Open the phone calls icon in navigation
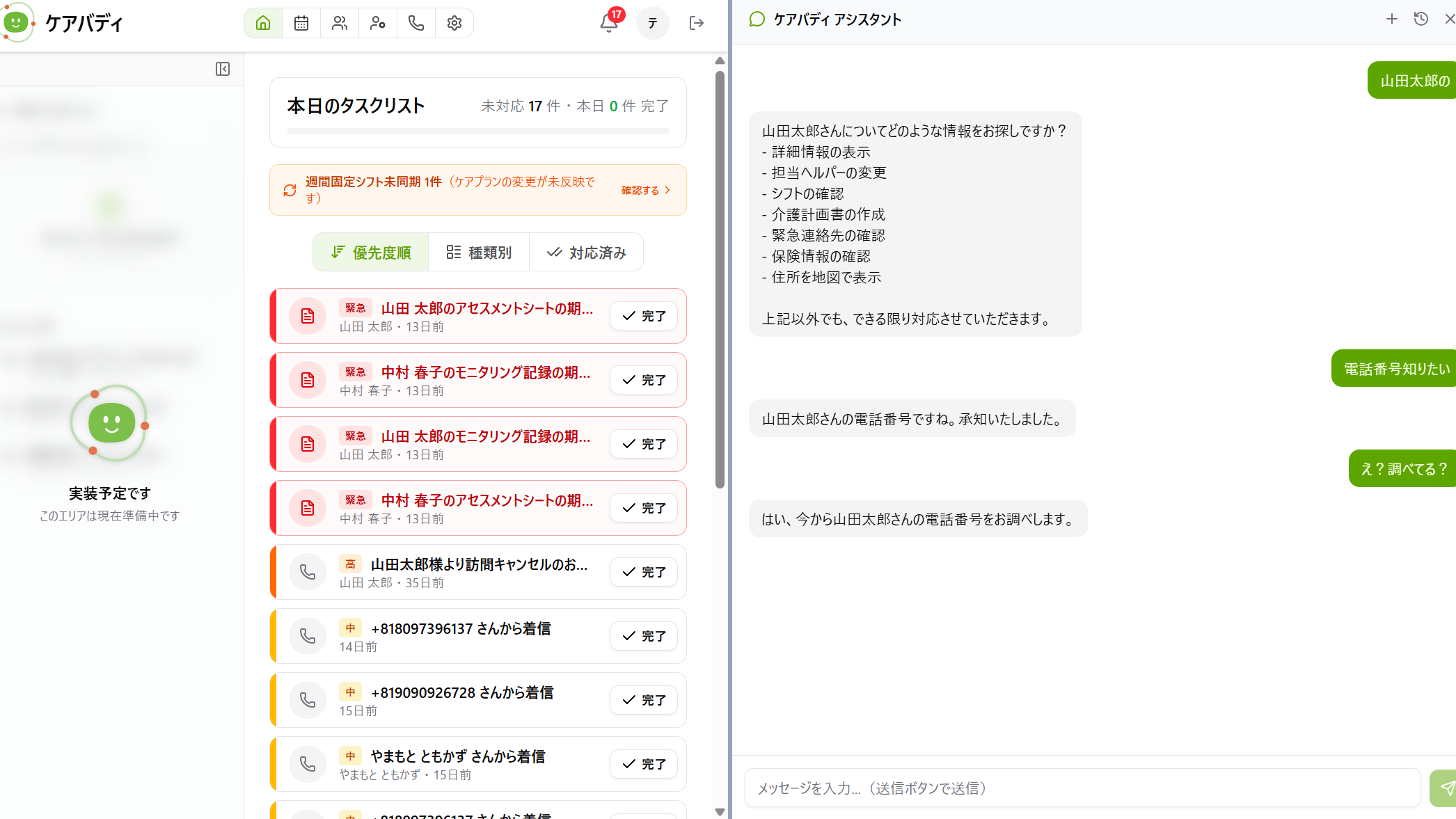The image size is (1456, 819). [416, 23]
